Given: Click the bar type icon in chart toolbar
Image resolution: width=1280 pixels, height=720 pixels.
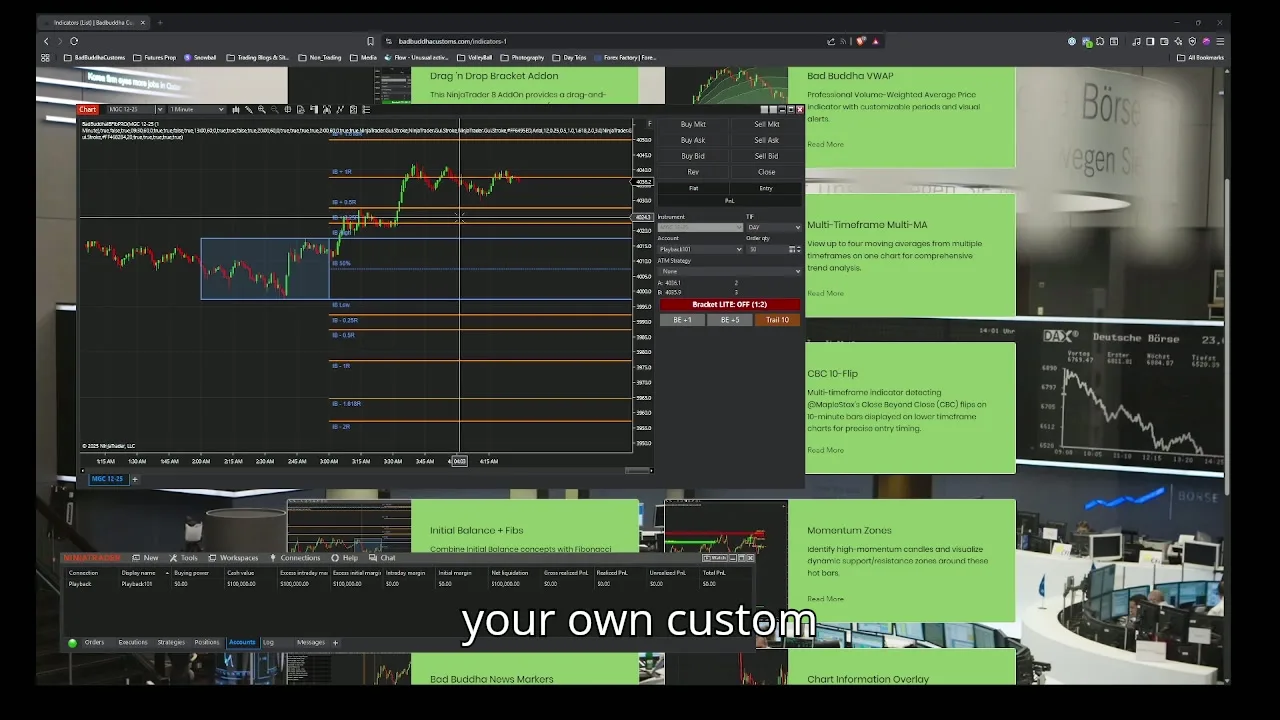Looking at the screenshot, I should pyautogui.click(x=236, y=109).
